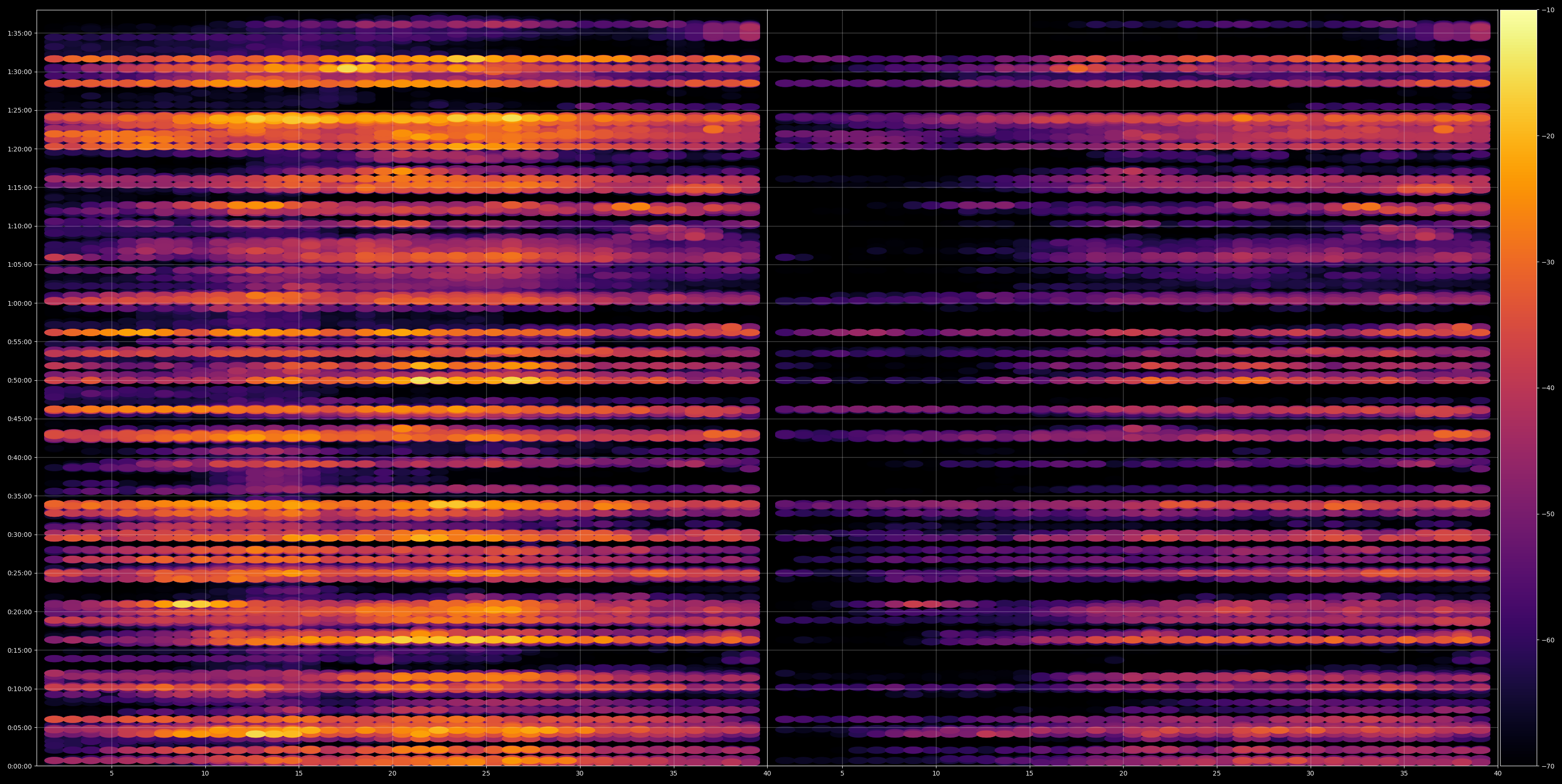Image resolution: width=1562 pixels, height=784 pixels.
Task: Select the 1:00:00 time label
Action: click(19, 303)
